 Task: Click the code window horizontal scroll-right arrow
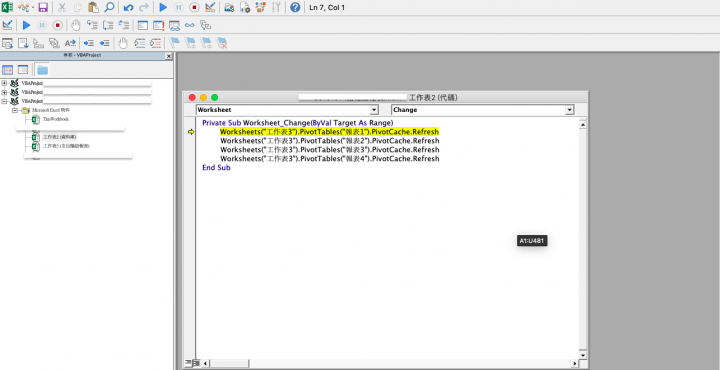(x=574, y=363)
